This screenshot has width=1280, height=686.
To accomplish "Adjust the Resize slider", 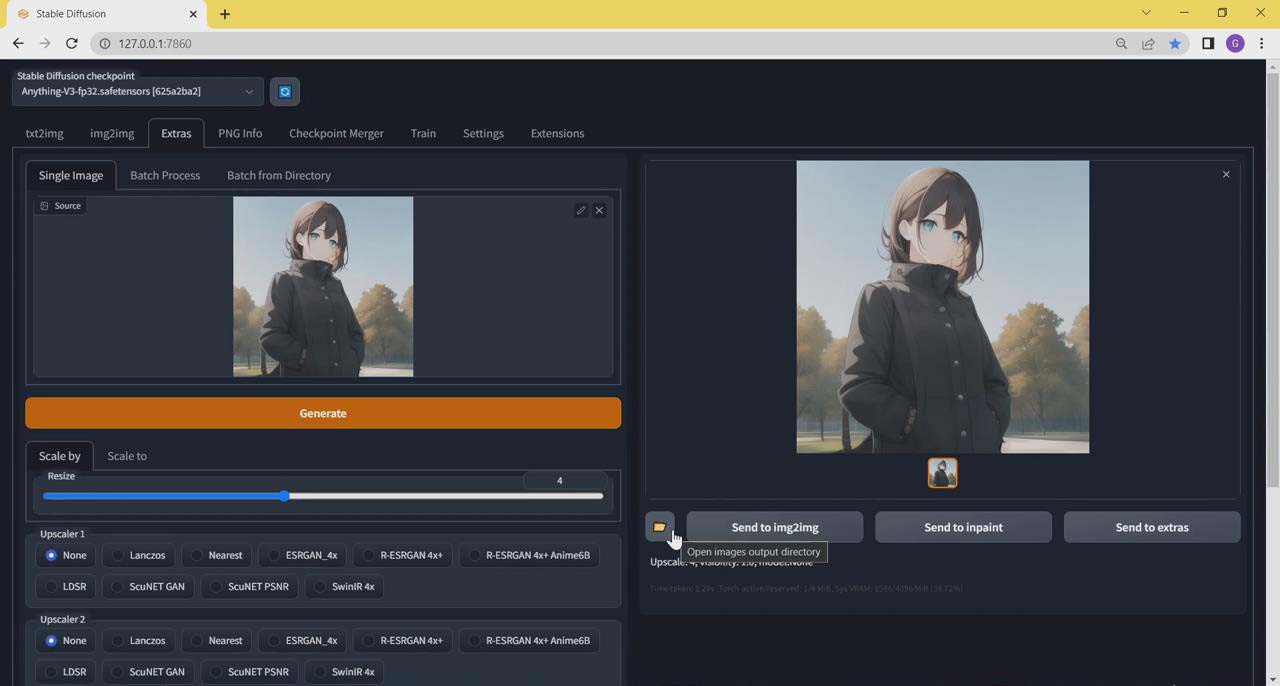I will coord(286,496).
